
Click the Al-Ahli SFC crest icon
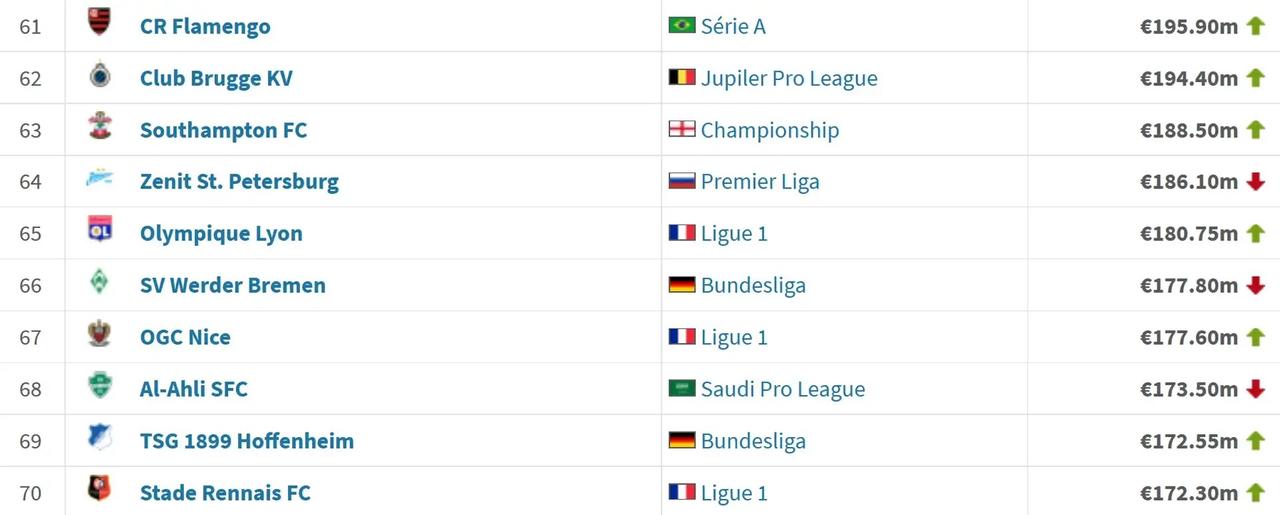tap(99, 386)
